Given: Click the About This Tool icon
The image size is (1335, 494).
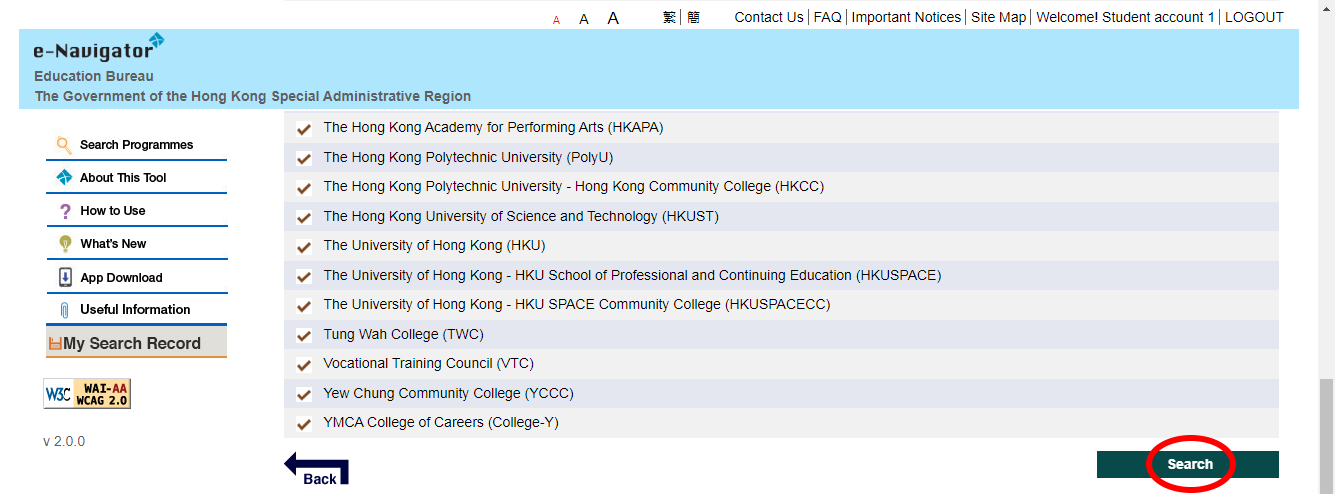Looking at the screenshot, I should point(64,178).
